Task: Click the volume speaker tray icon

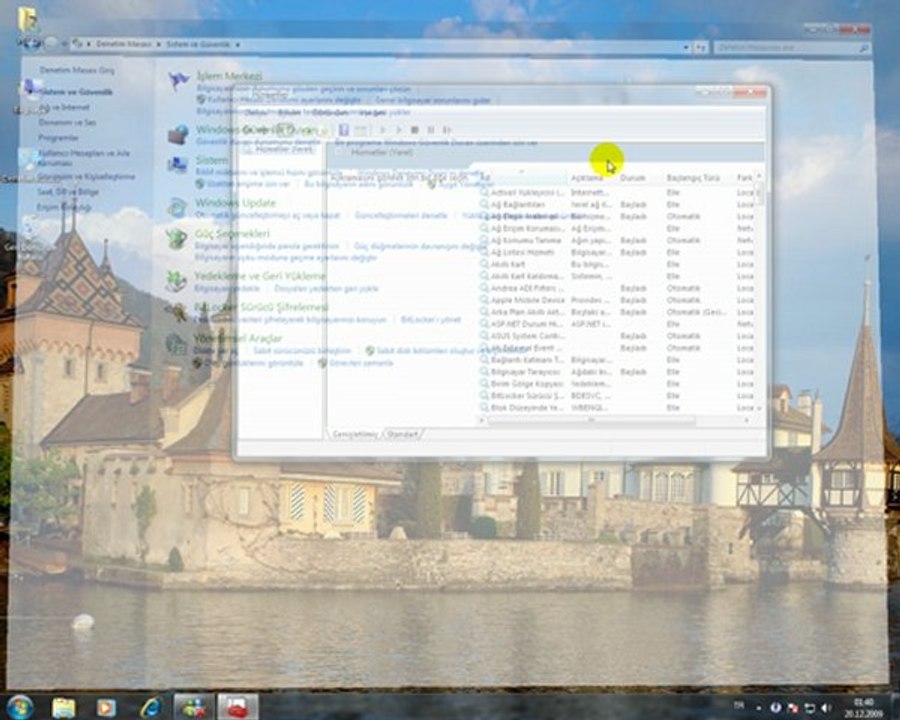Action: point(827,707)
